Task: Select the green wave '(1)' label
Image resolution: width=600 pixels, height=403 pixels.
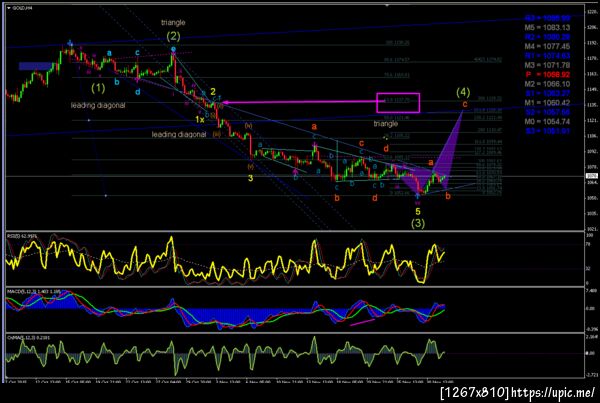Action: (x=98, y=88)
